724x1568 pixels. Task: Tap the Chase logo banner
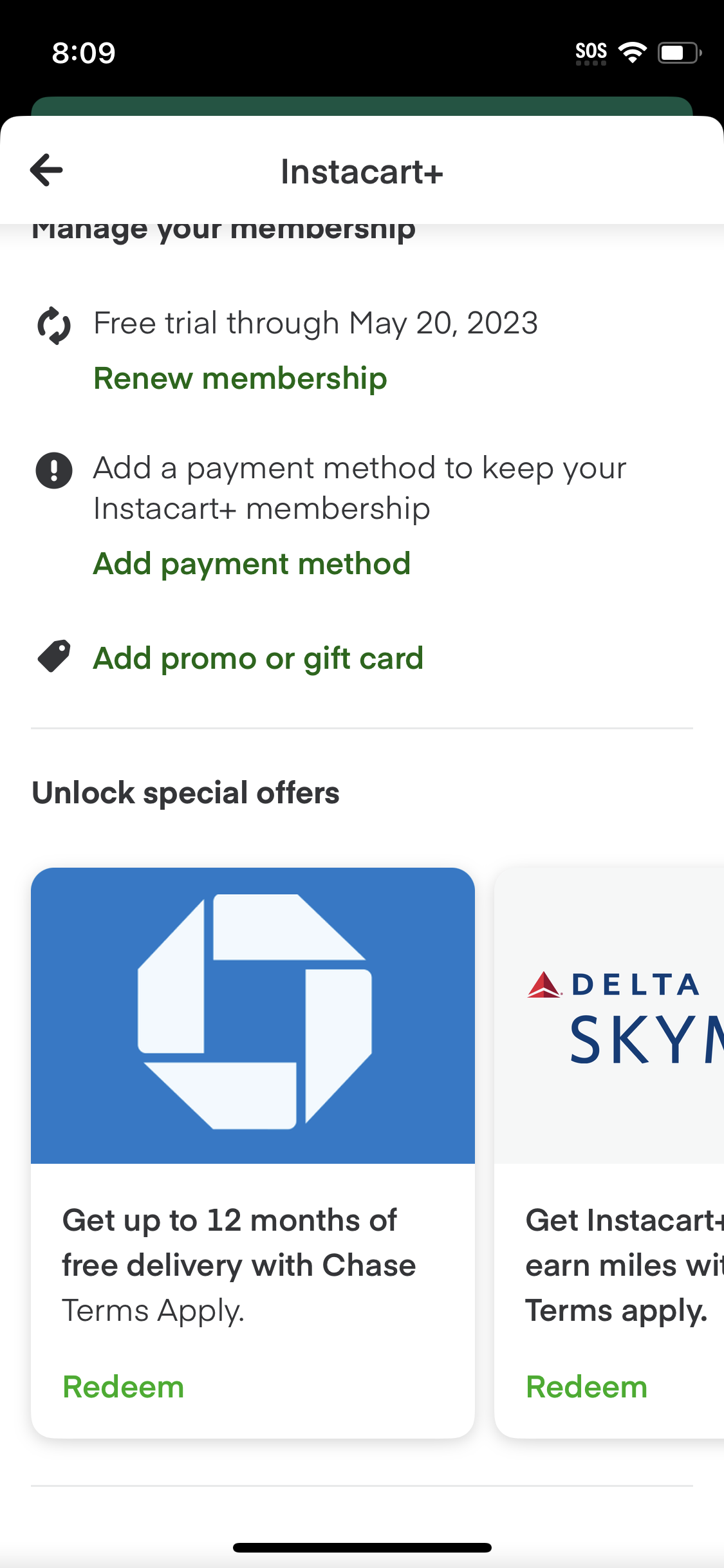(253, 1015)
